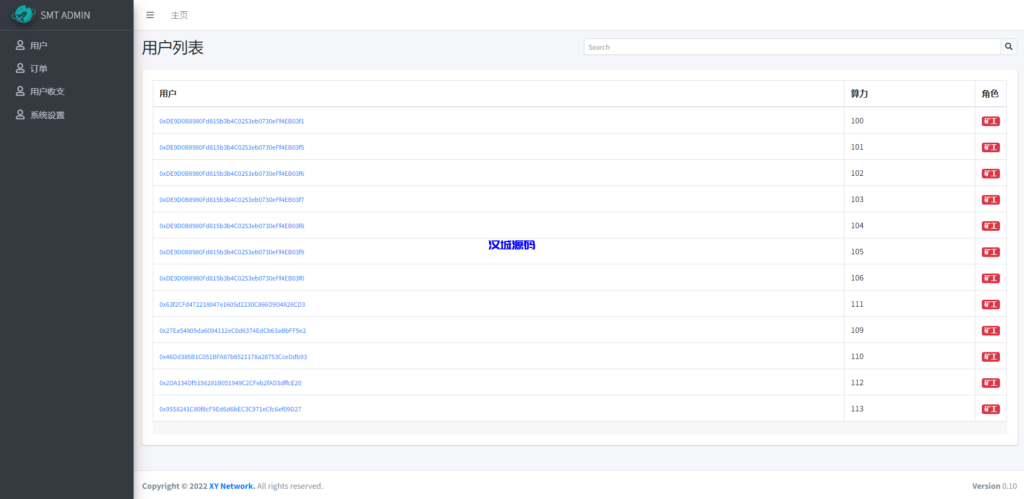Focus the Search input field
Viewport: 1024px width, 499px height.
click(791, 46)
